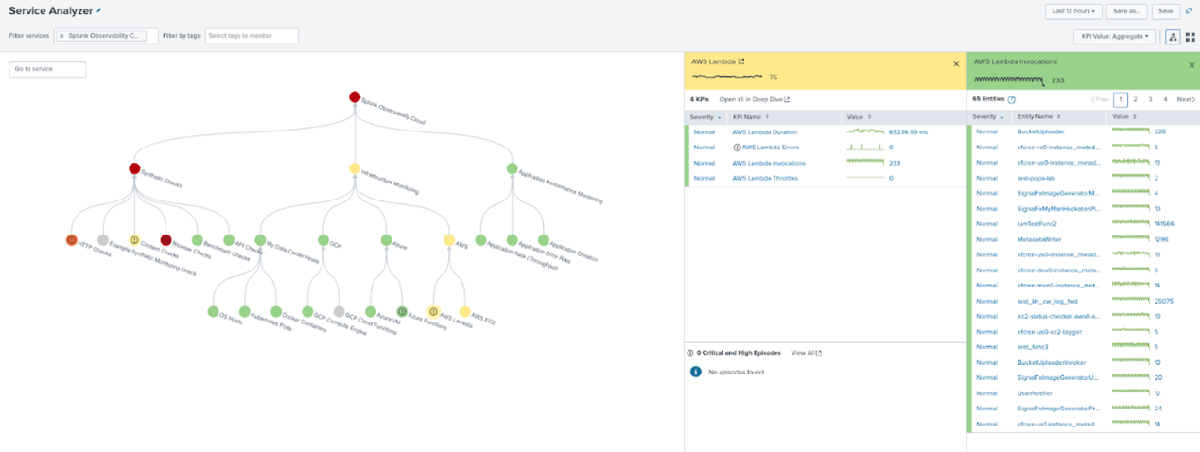This screenshot has height=452, width=1200.
Task: Click the yellow Infrastructure Monitoring node
Action: click(354, 169)
